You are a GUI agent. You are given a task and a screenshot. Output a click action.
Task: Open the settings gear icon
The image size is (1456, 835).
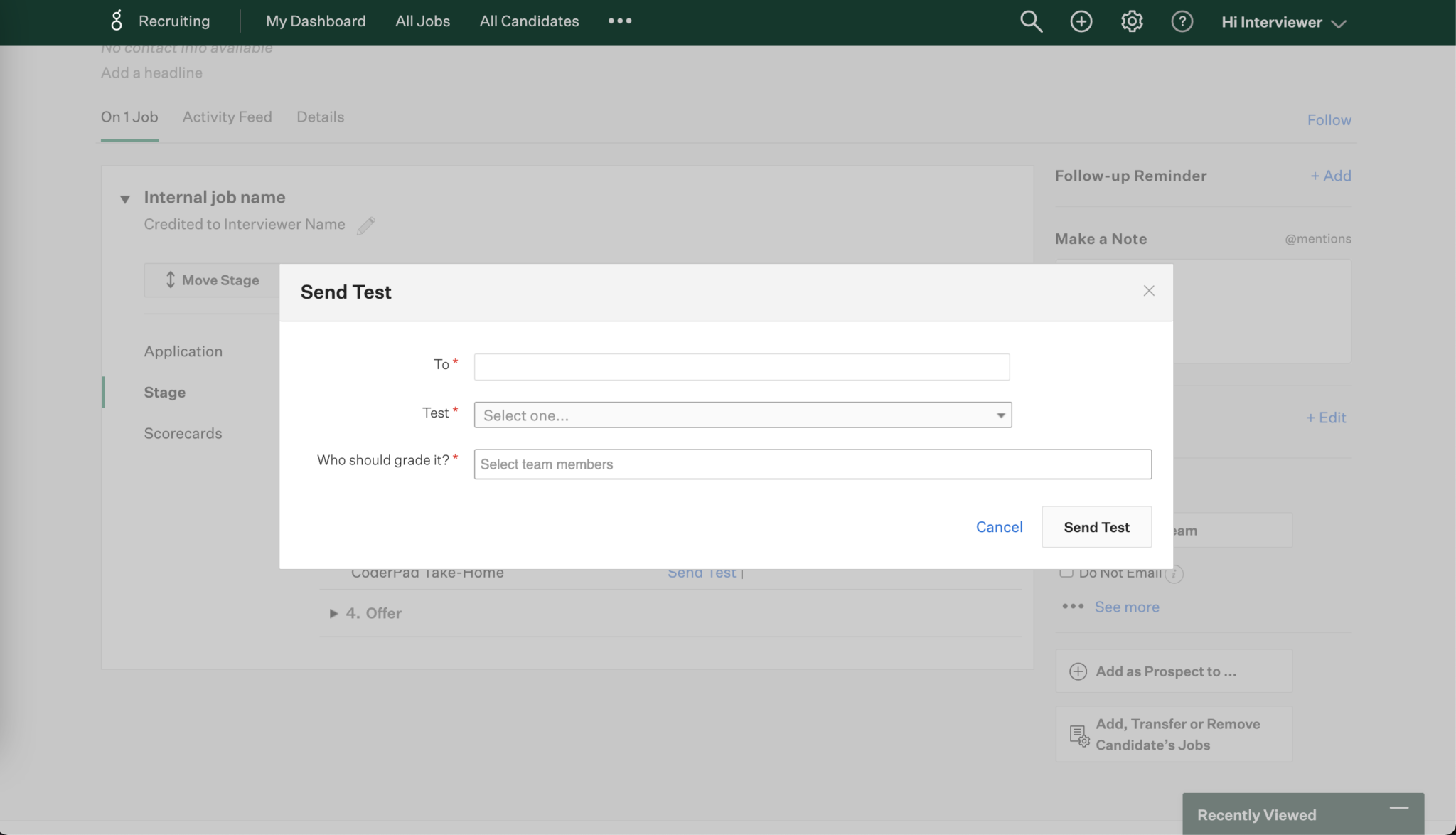pyautogui.click(x=1131, y=21)
